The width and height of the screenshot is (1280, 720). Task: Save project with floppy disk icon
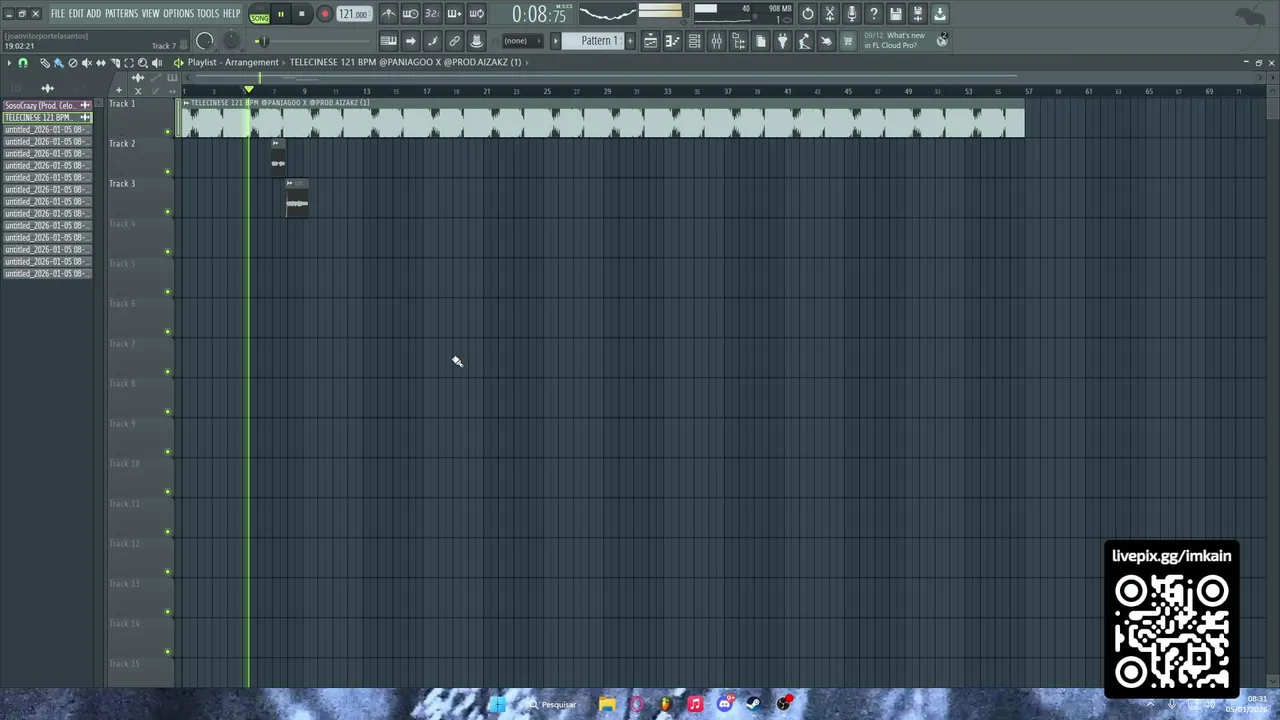896,14
